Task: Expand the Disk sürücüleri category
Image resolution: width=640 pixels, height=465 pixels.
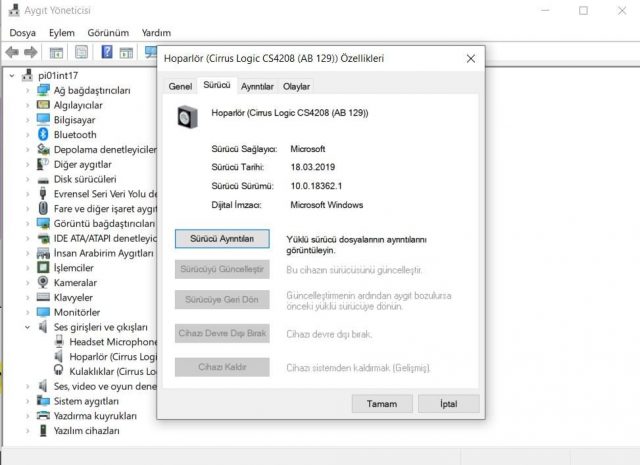Action: coord(27,179)
